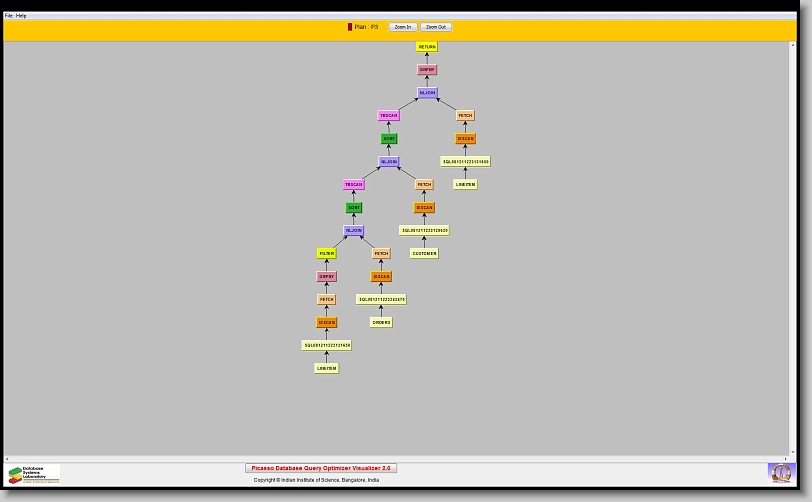Select the GRPBY node below RETURN
The image size is (812, 502).
(x=427, y=70)
